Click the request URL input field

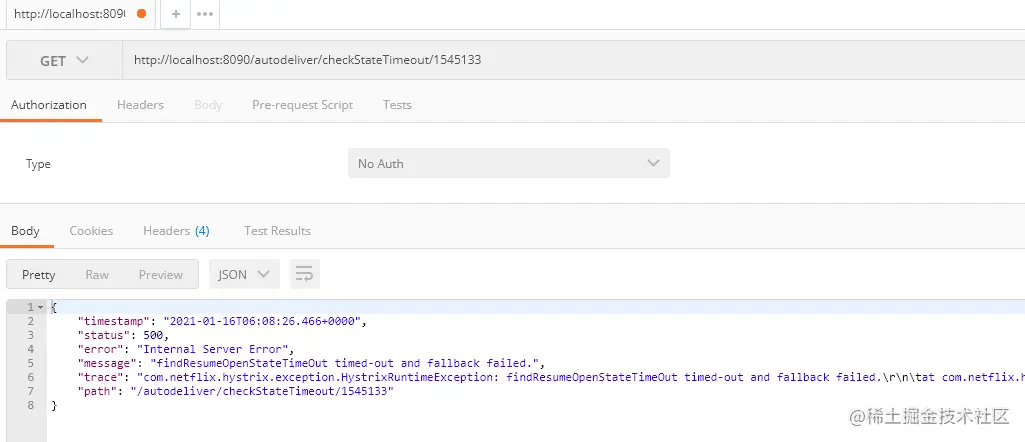coord(570,60)
